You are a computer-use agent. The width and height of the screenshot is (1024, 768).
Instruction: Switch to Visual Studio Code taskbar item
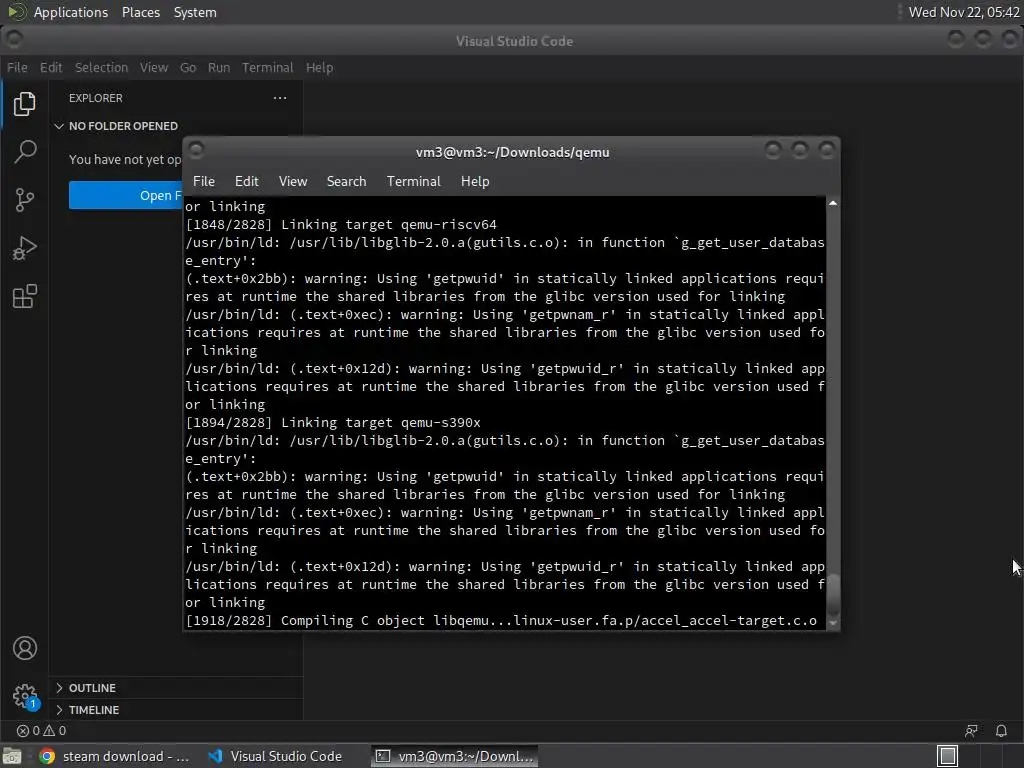point(276,756)
